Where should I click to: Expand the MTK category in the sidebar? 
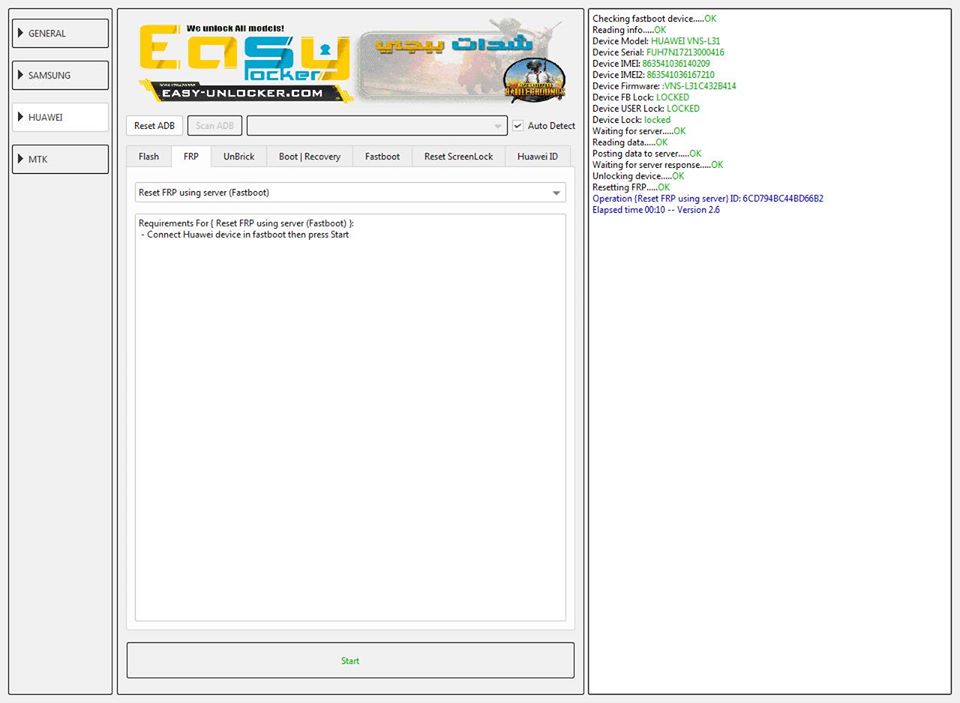tap(60, 159)
